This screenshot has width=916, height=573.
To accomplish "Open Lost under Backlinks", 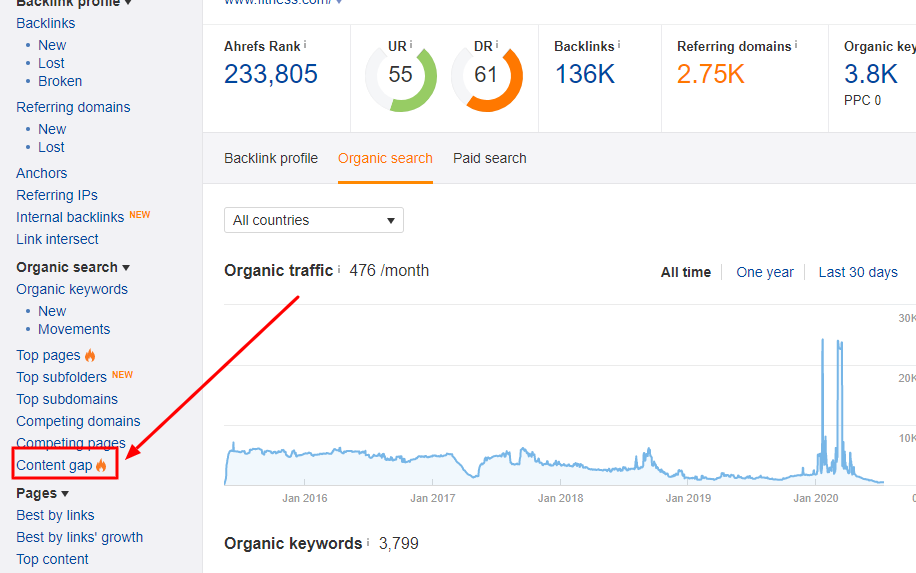I will (x=51, y=63).
